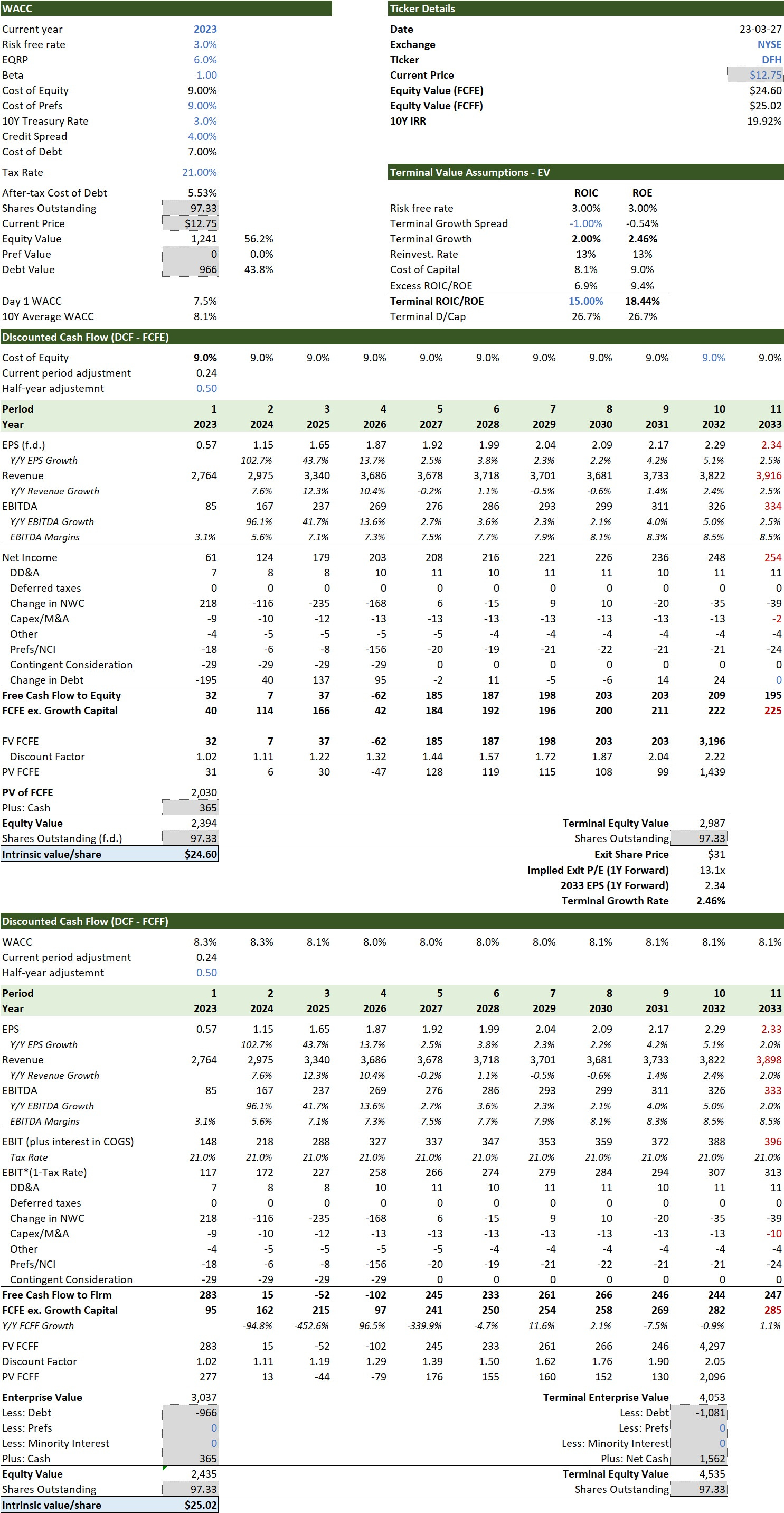
Task: Click the 10Y Average WACC 8.1% cell
Action: (x=205, y=316)
